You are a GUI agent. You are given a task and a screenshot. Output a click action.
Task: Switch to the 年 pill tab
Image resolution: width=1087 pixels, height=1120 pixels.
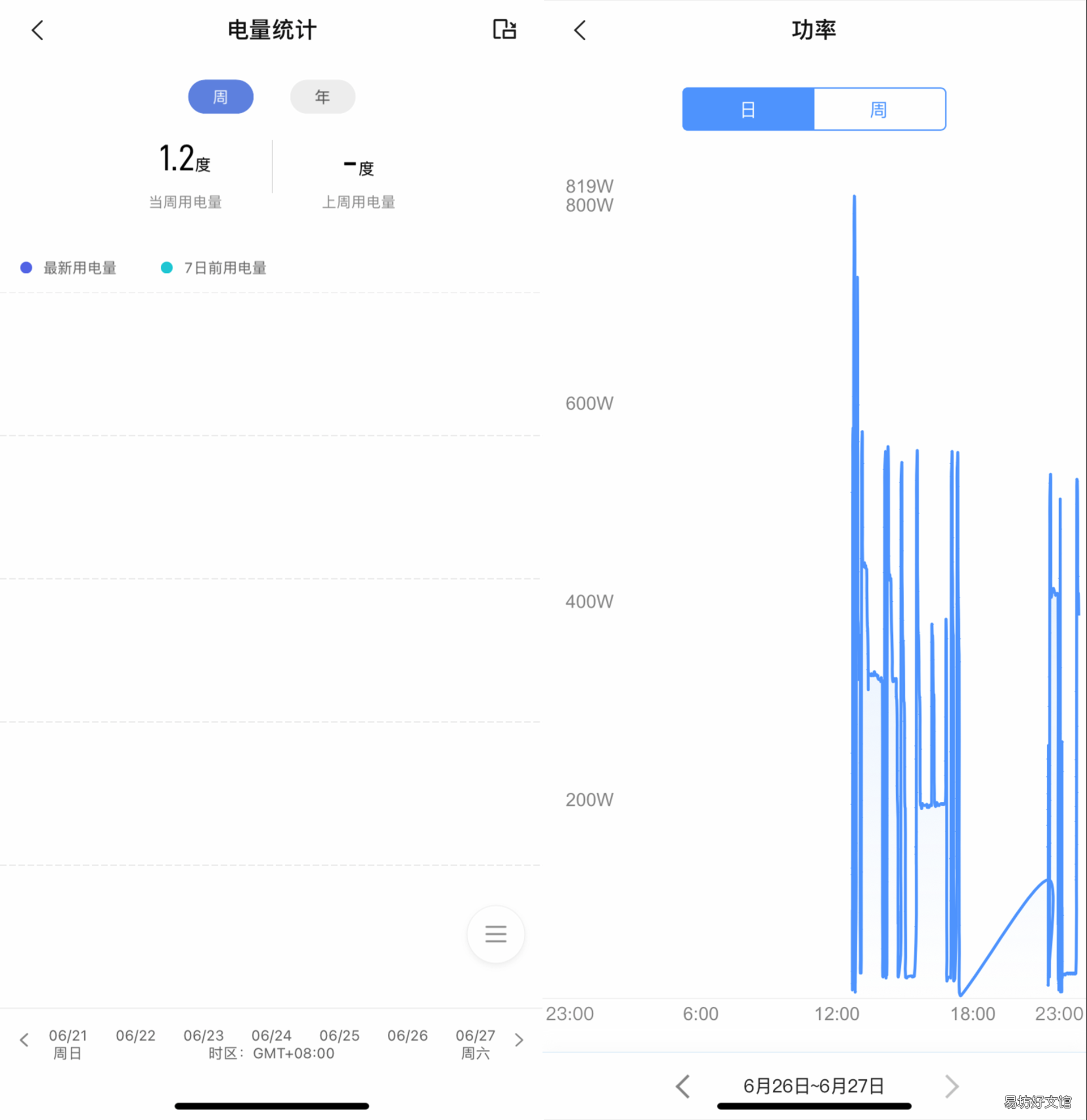323,97
